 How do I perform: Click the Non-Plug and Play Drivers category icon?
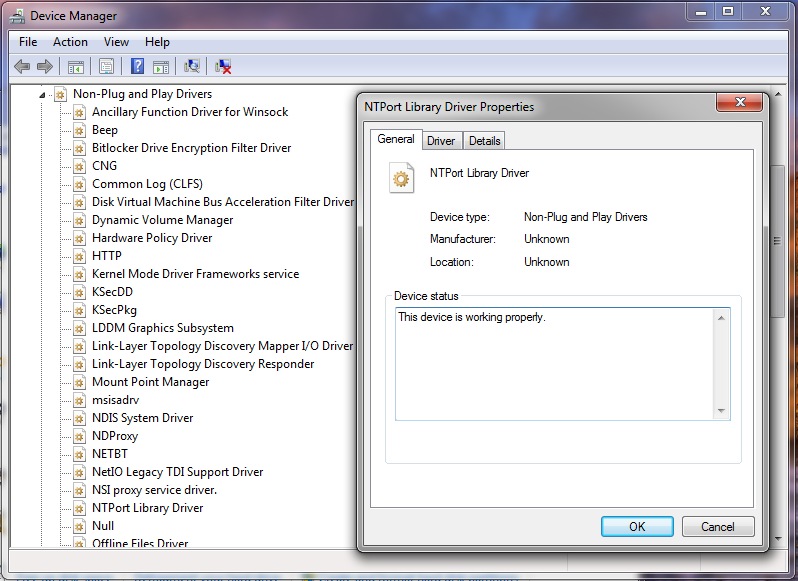point(61,94)
